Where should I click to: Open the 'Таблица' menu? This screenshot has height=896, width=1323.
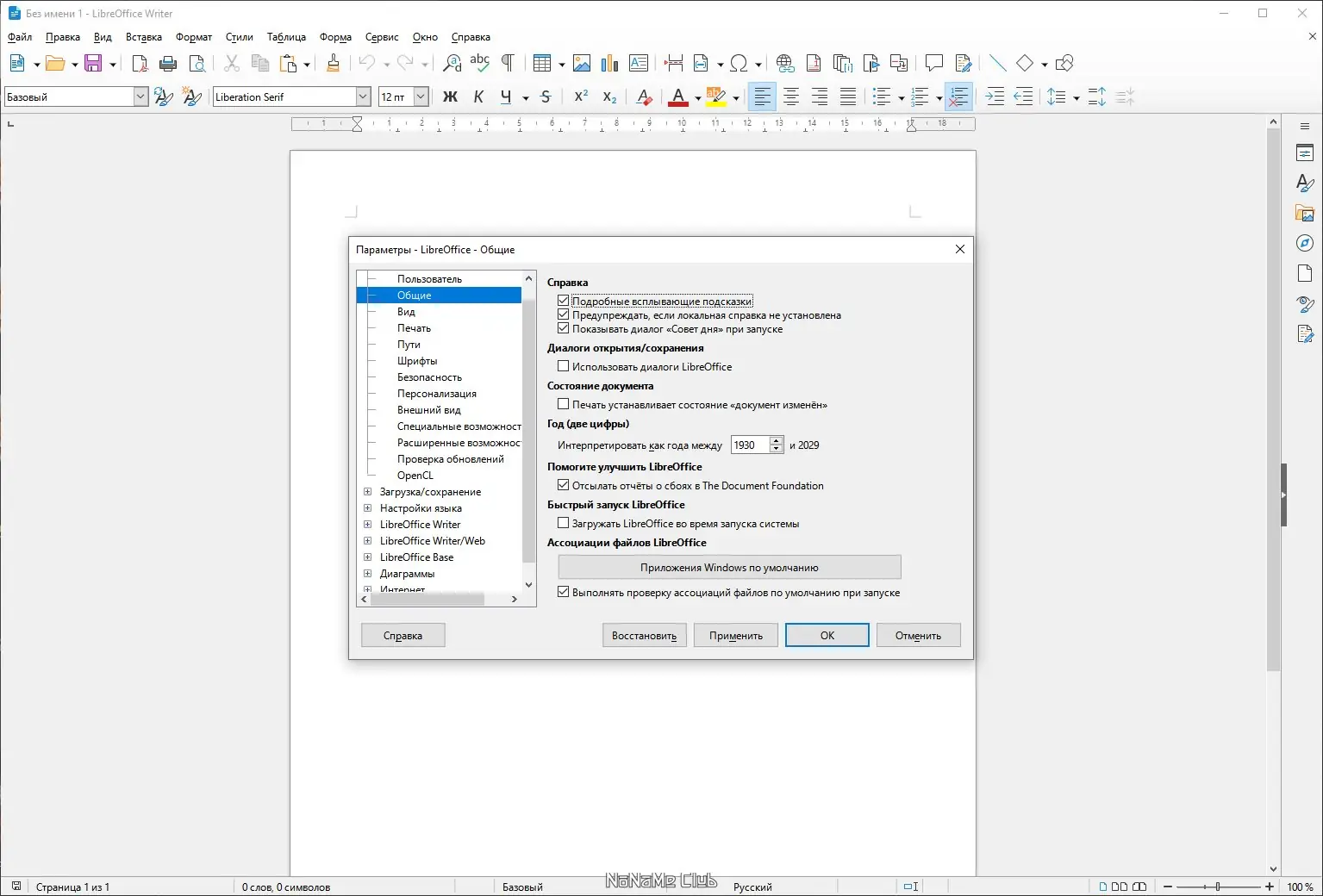pyautogui.click(x=286, y=37)
